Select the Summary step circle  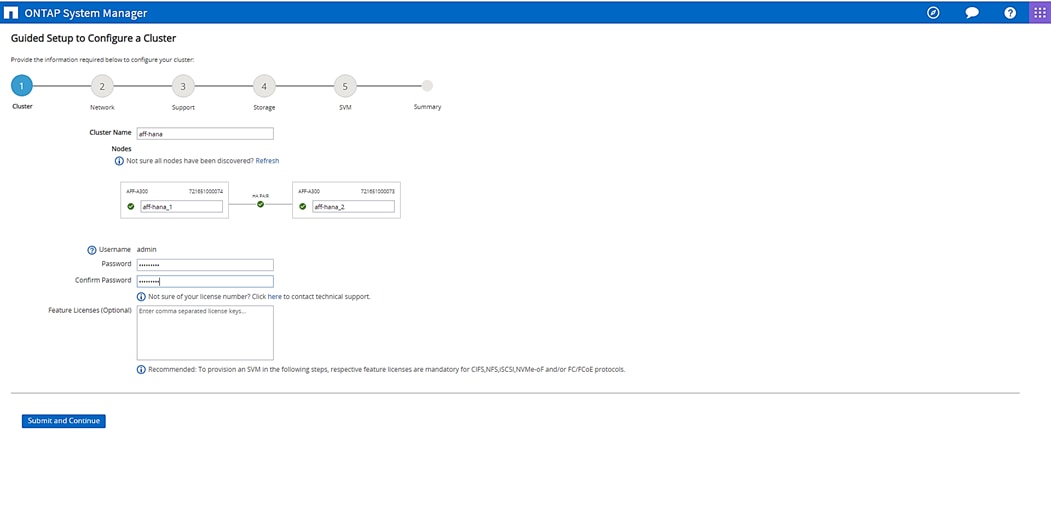point(427,86)
